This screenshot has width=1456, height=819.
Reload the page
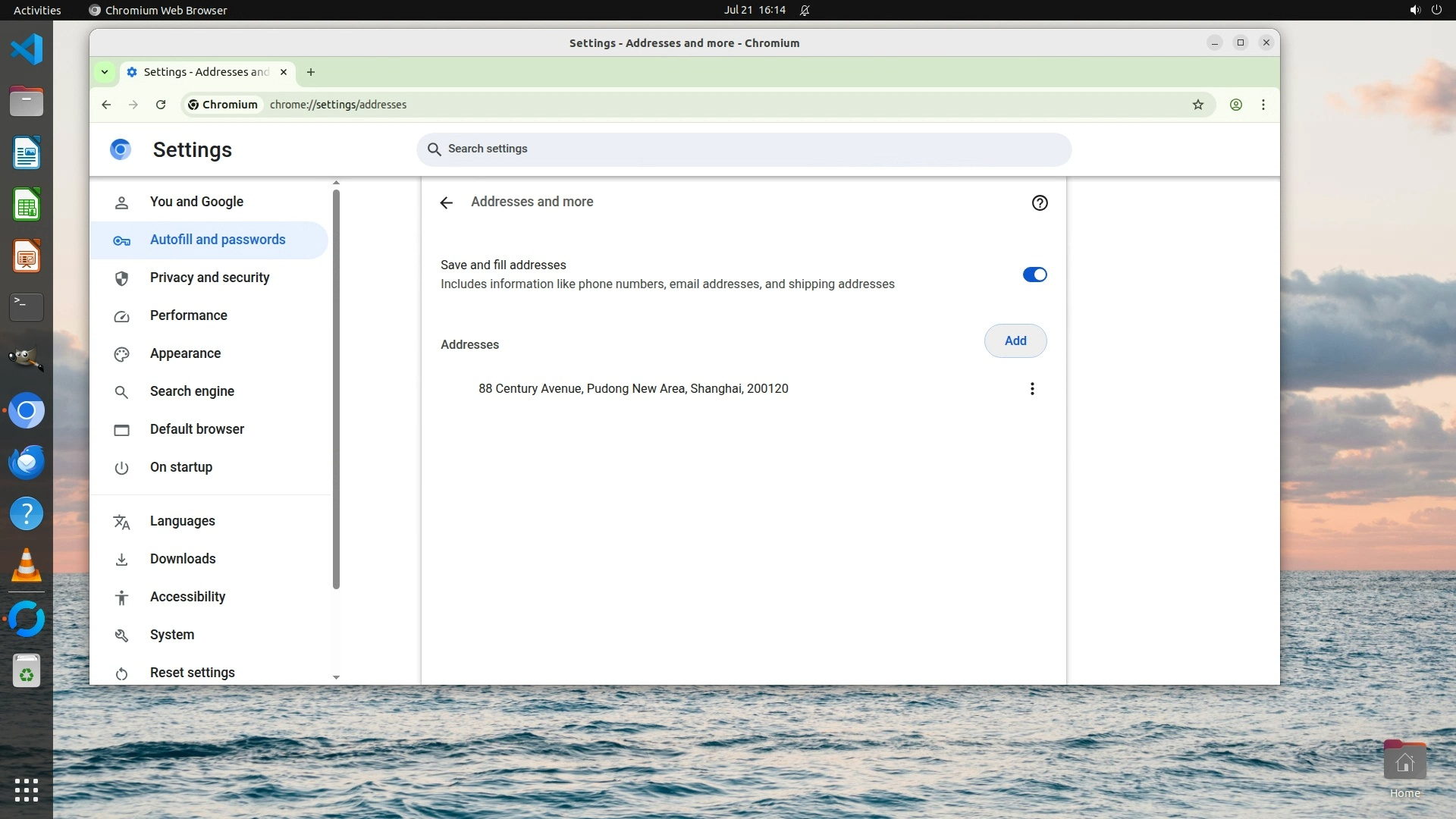[x=161, y=105]
